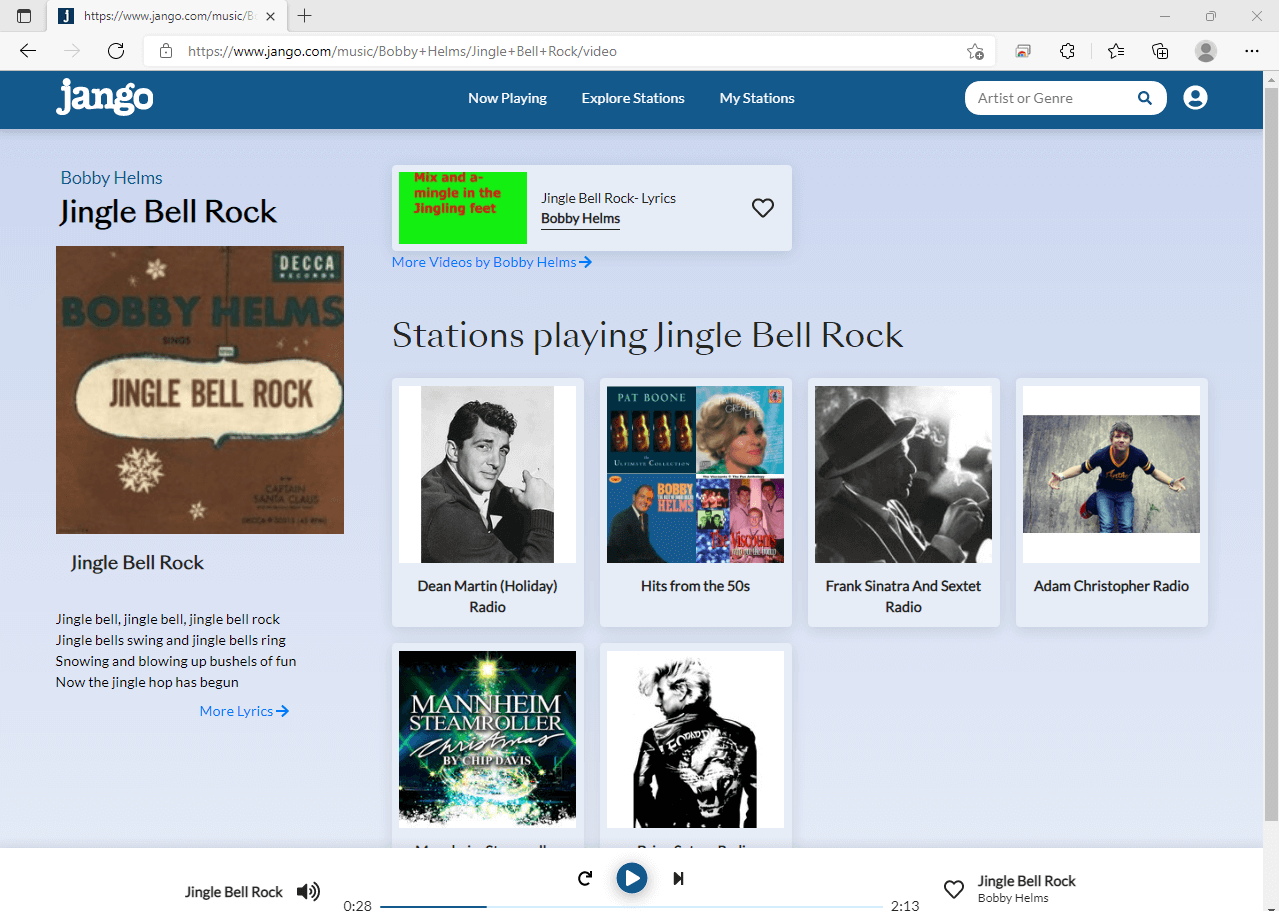Open My Stations
Screen dimensions: 1279x911
pyautogui.click(x=757, y=98)
